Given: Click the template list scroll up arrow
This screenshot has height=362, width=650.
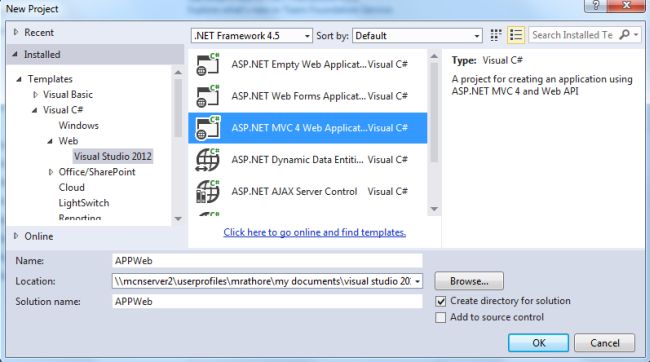Looking at the screenshot, I should (434, 56).
